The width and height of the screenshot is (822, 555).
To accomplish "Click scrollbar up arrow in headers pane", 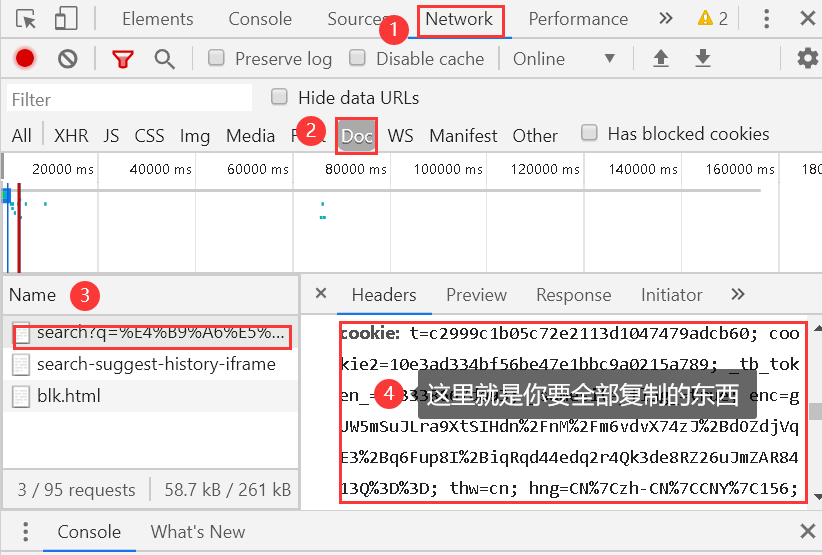I will click(x=817, y=329).
